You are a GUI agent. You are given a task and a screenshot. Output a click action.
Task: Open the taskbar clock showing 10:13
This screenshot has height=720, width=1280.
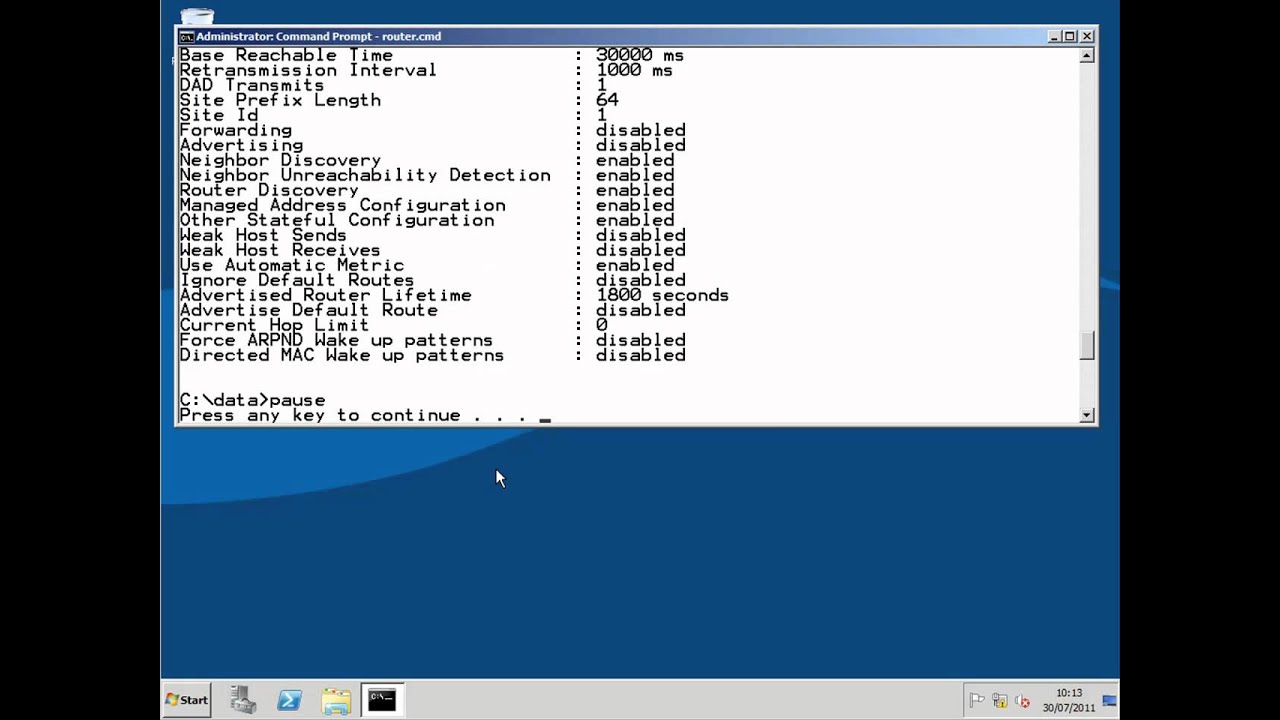point(1068,700)
